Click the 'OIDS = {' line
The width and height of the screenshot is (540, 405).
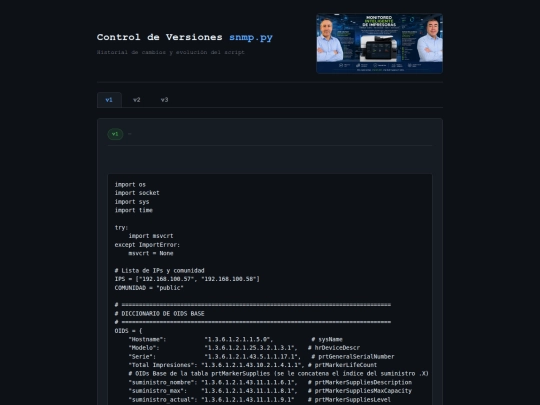point(128,331)
